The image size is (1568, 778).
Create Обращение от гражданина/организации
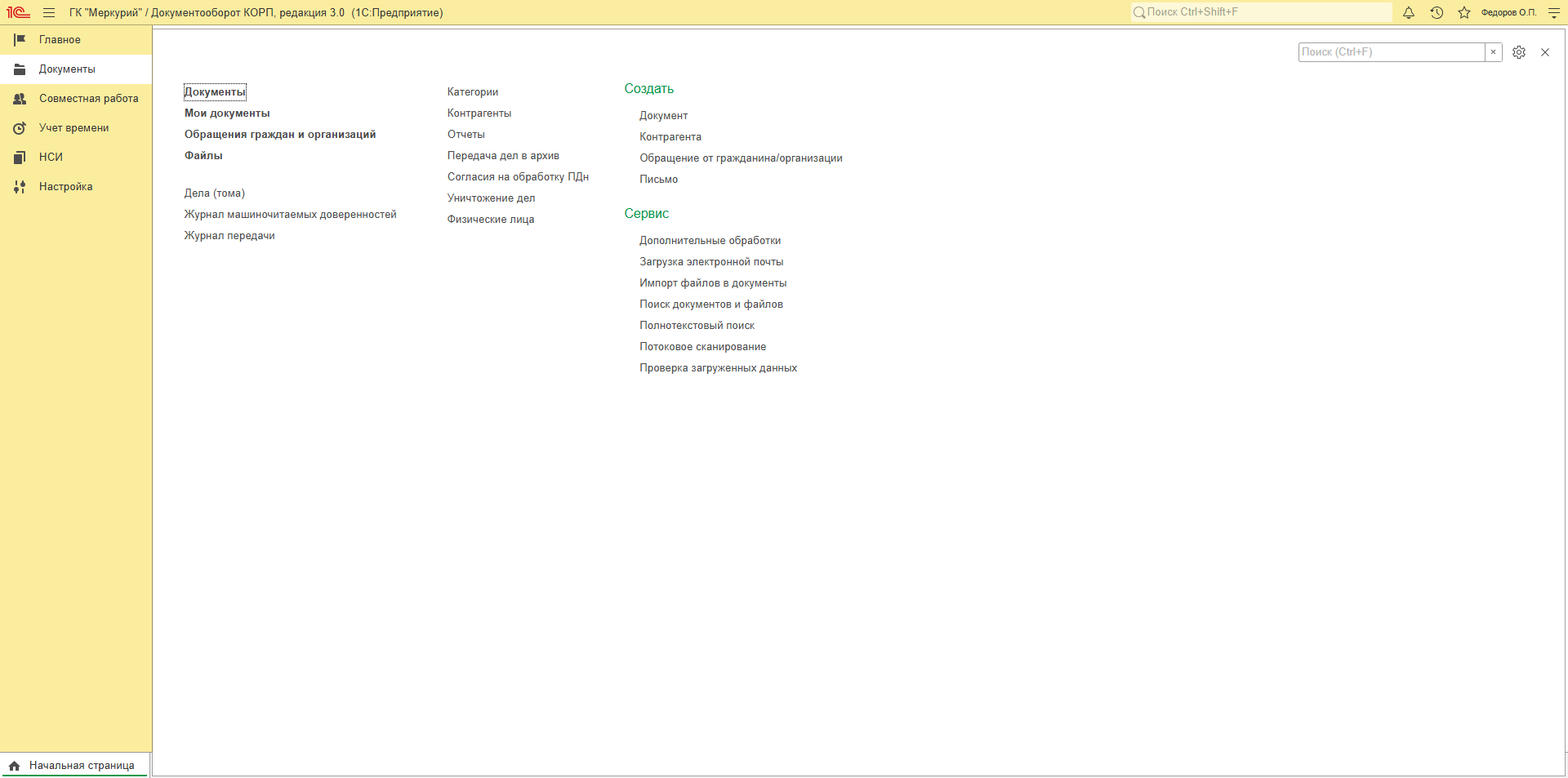pos(741,158)
